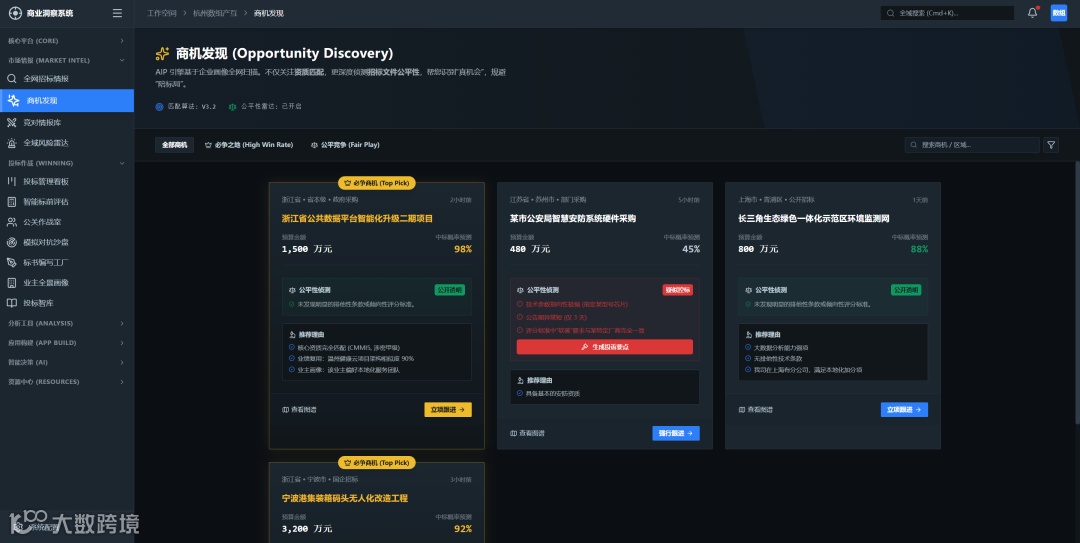Click the 92% win probability value
1080x543 pixels.
tap(463, 529)
